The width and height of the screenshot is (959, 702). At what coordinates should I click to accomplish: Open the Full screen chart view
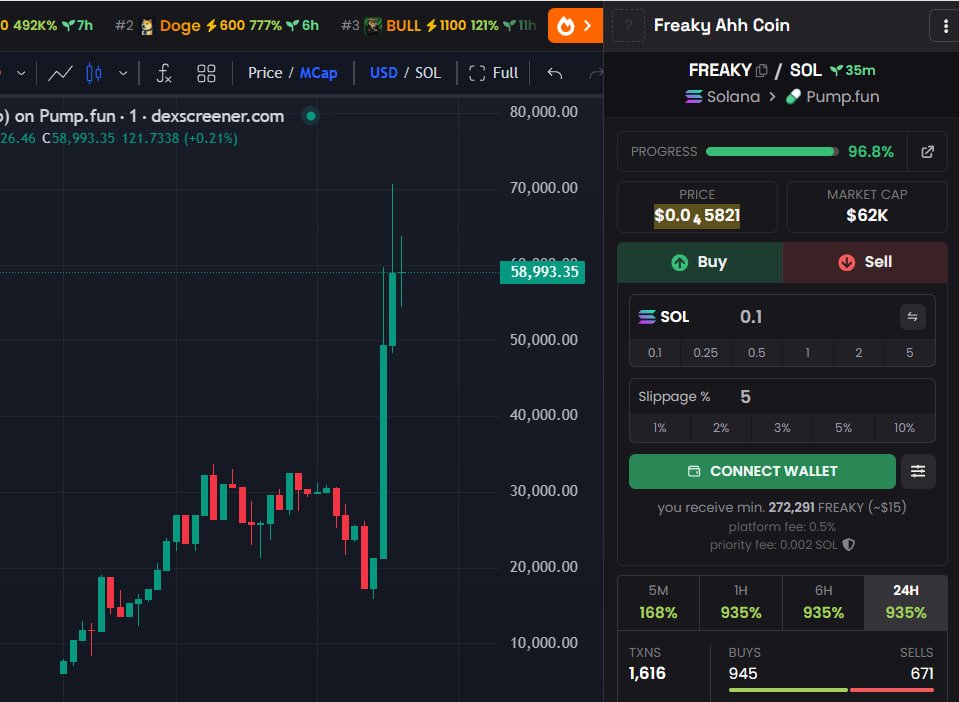pyautogui.click(x=494, y=73)
